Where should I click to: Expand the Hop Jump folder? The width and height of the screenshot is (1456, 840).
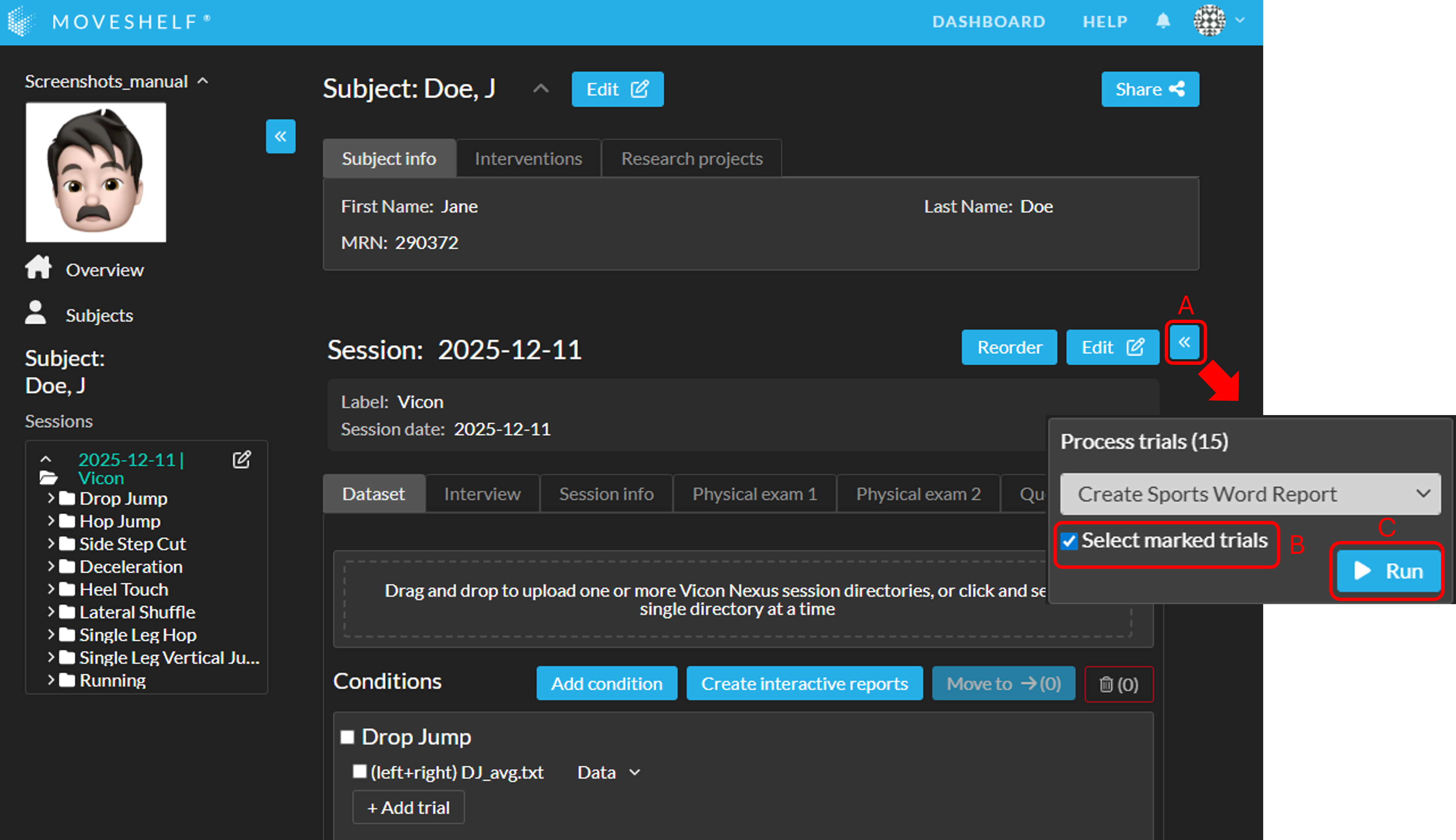pos(51,521)
